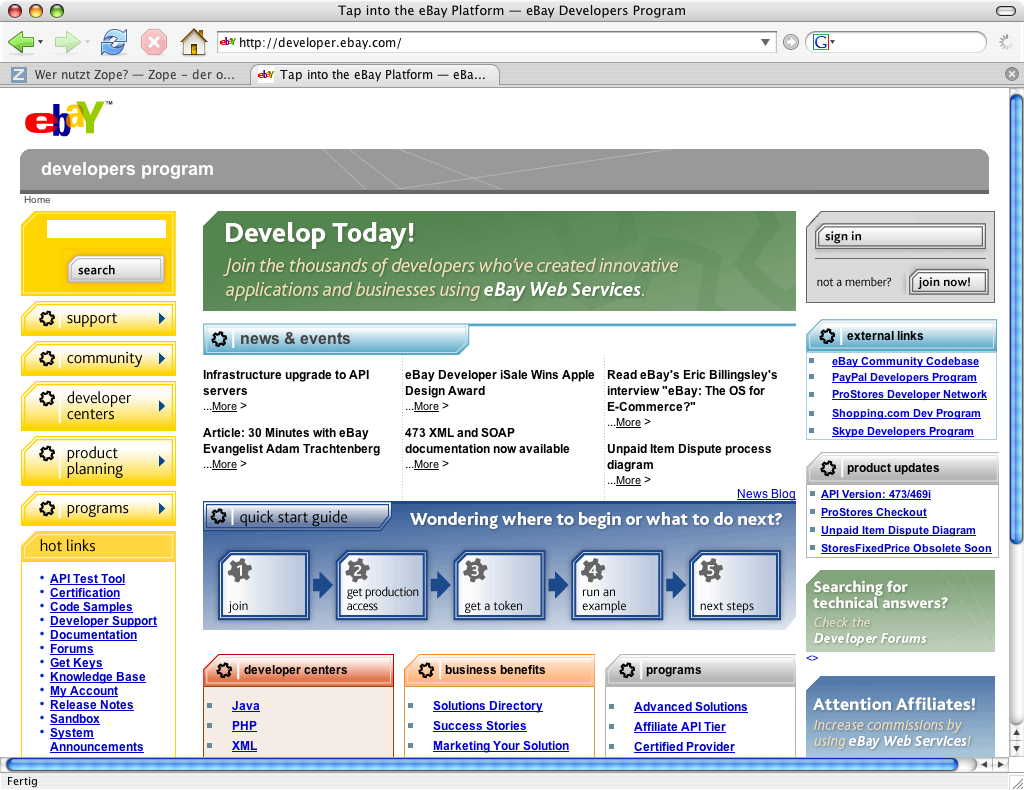Viewport: 1024px width, 790px height.
Task: Switch to the Wer nutzt Zope tab
Action: pyautogui.click(x=125, y=75)
